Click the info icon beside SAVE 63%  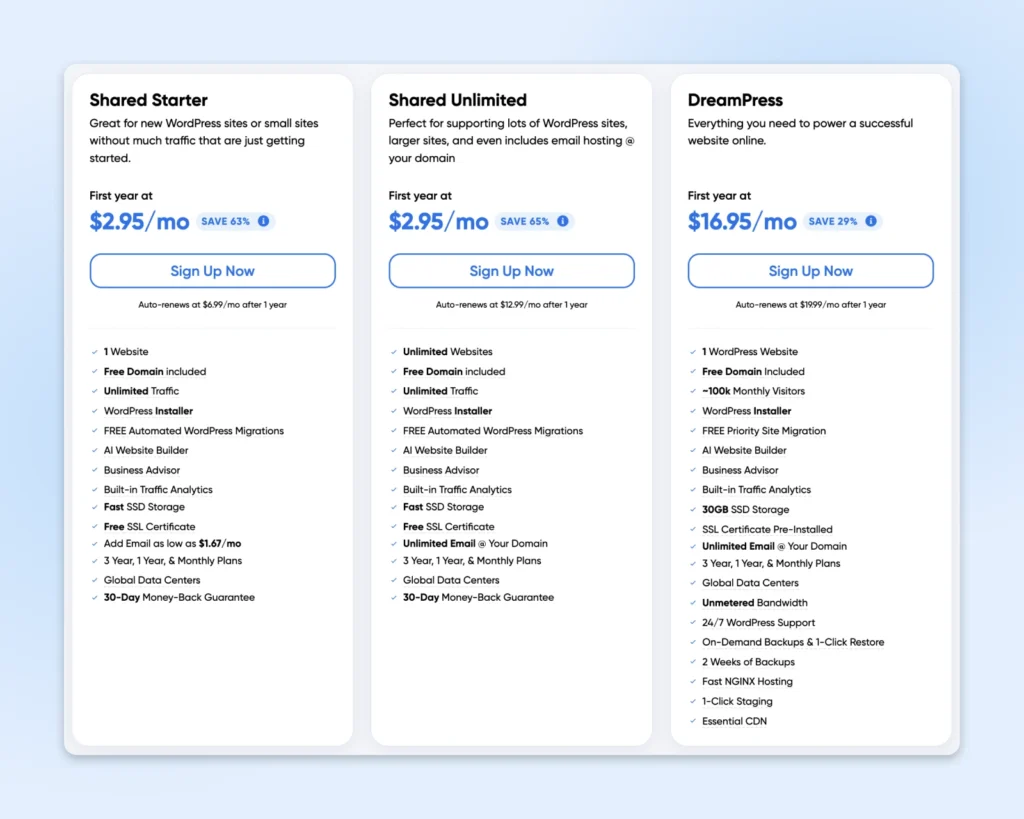point(264,221)
